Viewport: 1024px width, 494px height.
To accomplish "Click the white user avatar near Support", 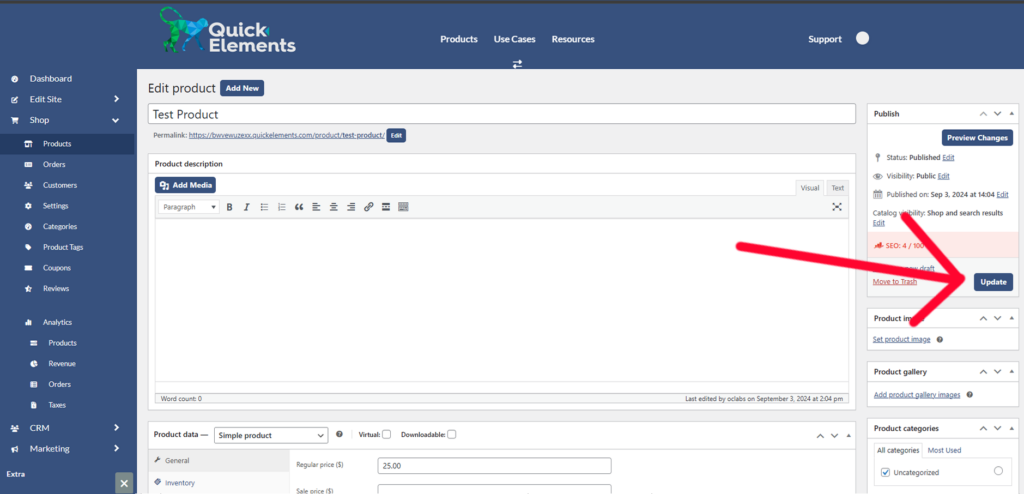I will [863, 39].
